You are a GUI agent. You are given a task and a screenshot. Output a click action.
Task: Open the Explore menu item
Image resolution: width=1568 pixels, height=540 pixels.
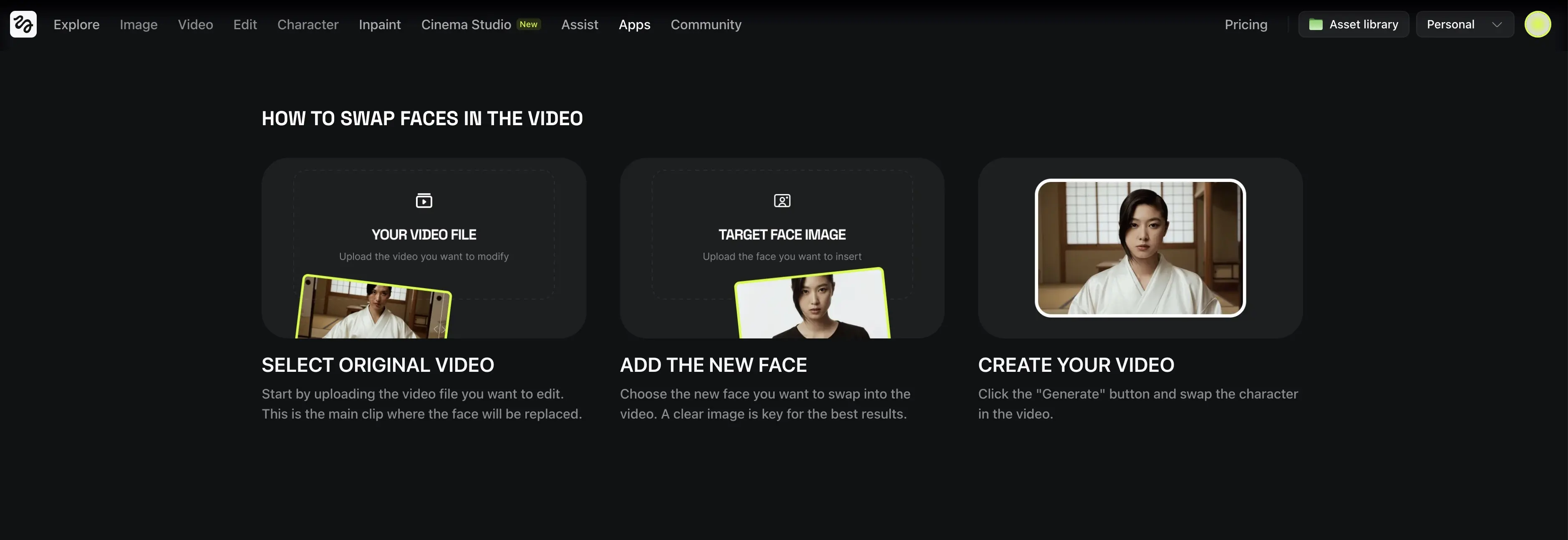click(x=76, y=24)
